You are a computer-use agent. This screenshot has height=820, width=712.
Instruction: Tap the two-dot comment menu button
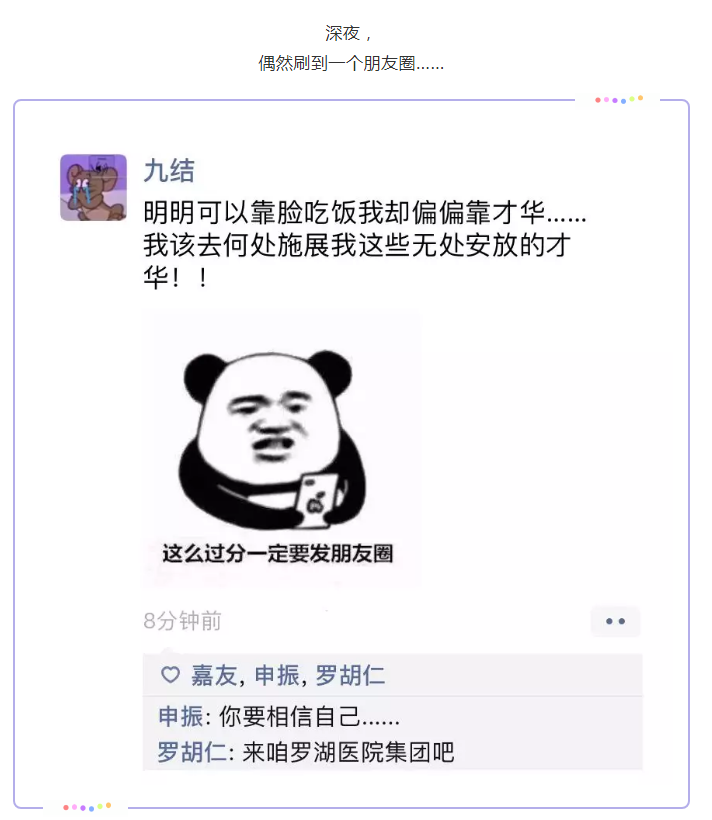click(615, 621)
